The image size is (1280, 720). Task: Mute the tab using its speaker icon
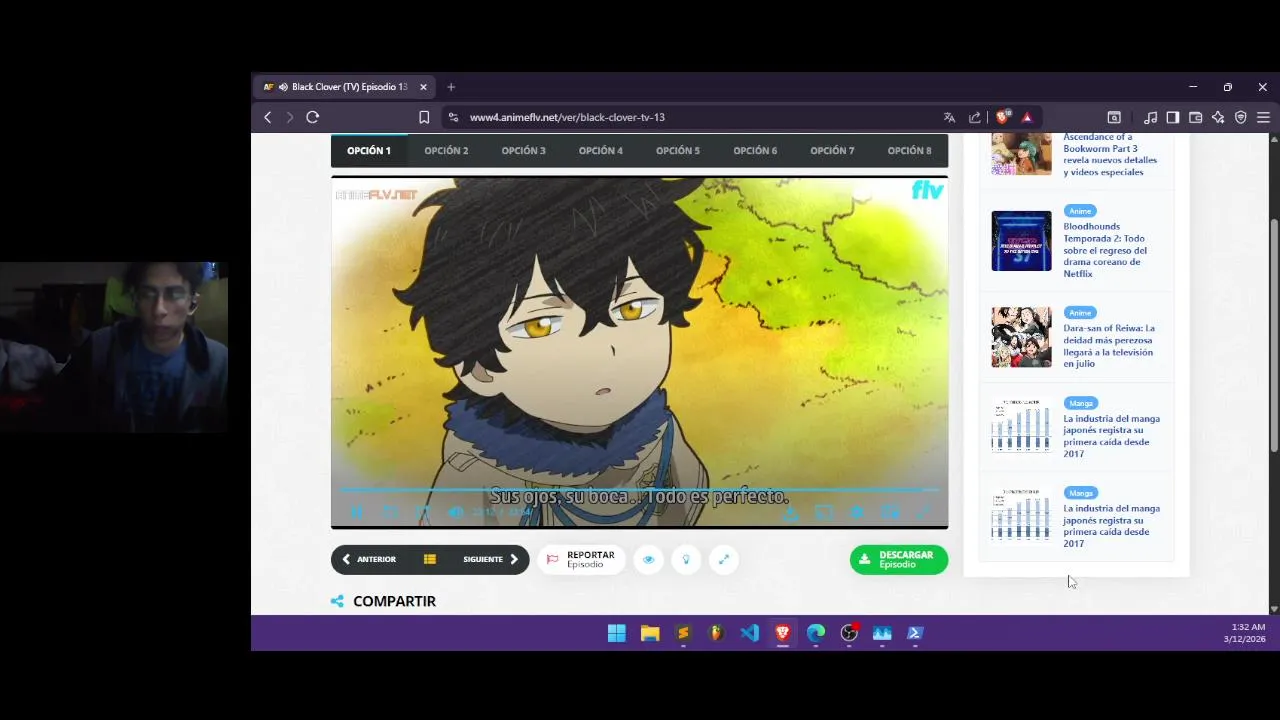click(283, 87)
